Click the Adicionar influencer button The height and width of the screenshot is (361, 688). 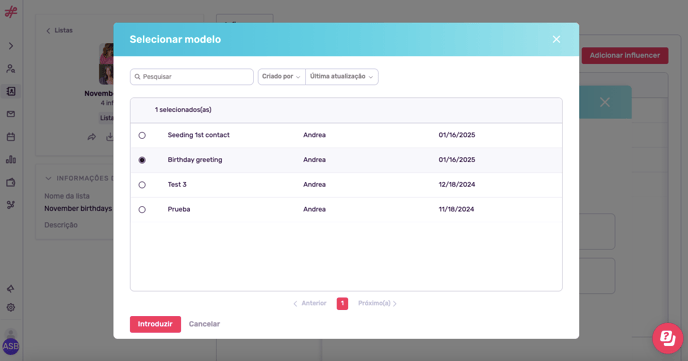pyautogui.click(x=625, y=56)
